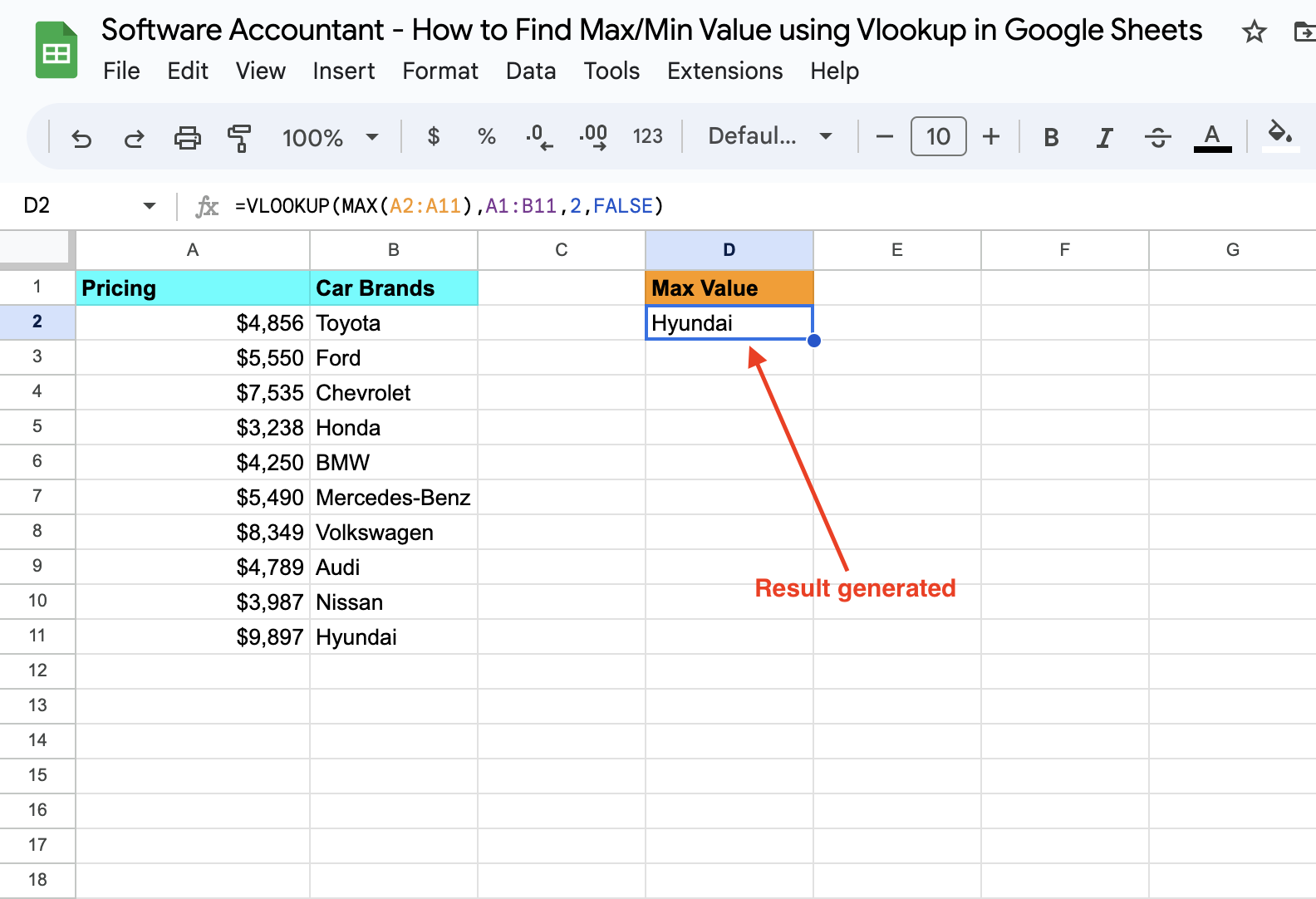The image size is (1316, 899).
Task: Click the blue fill handle on D2
Action: coord(814,341)
